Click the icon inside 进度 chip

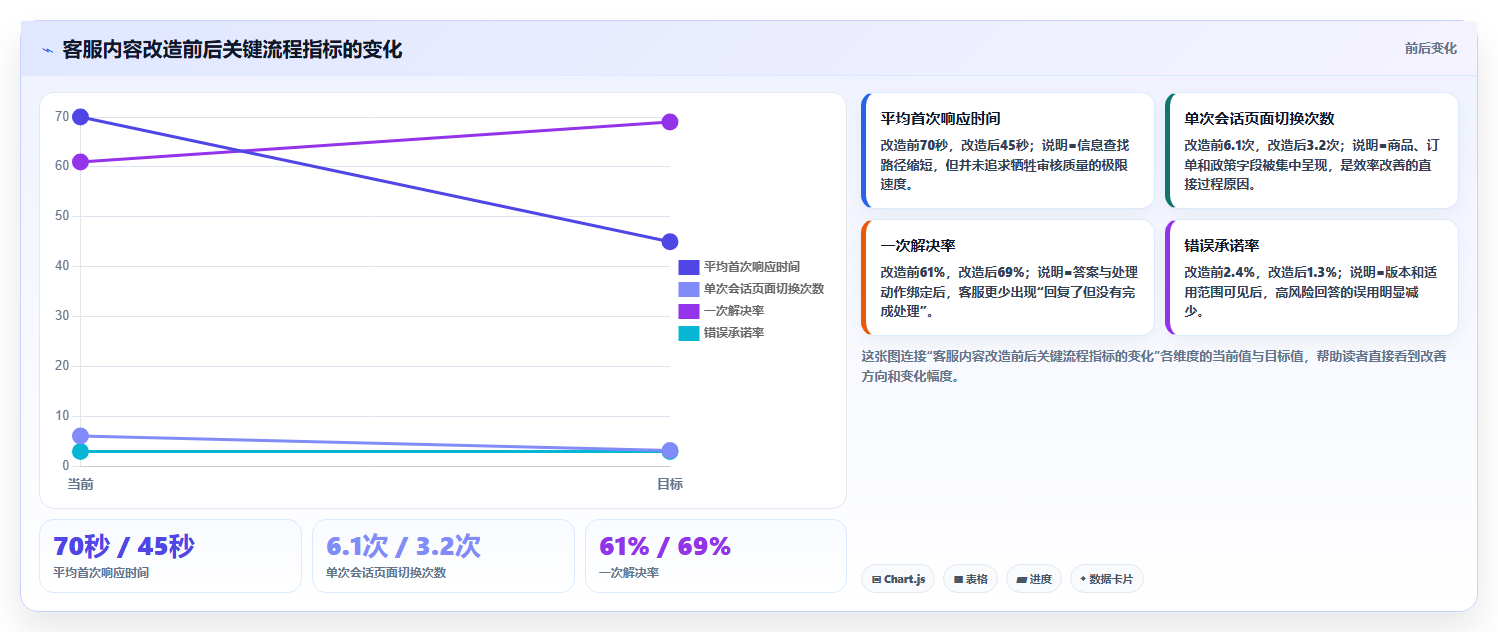tap(1021, 579)
